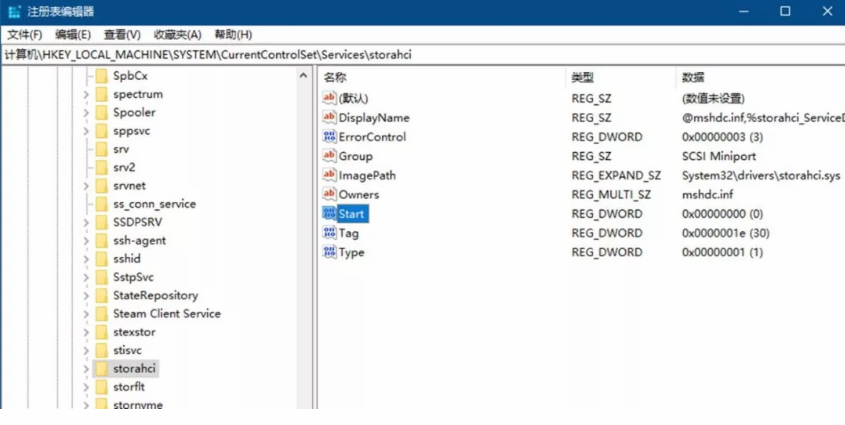This screenshot has height=425, width=845.
Task: Click the tree pane scroll-up arrow
Action: coord(304,76)
